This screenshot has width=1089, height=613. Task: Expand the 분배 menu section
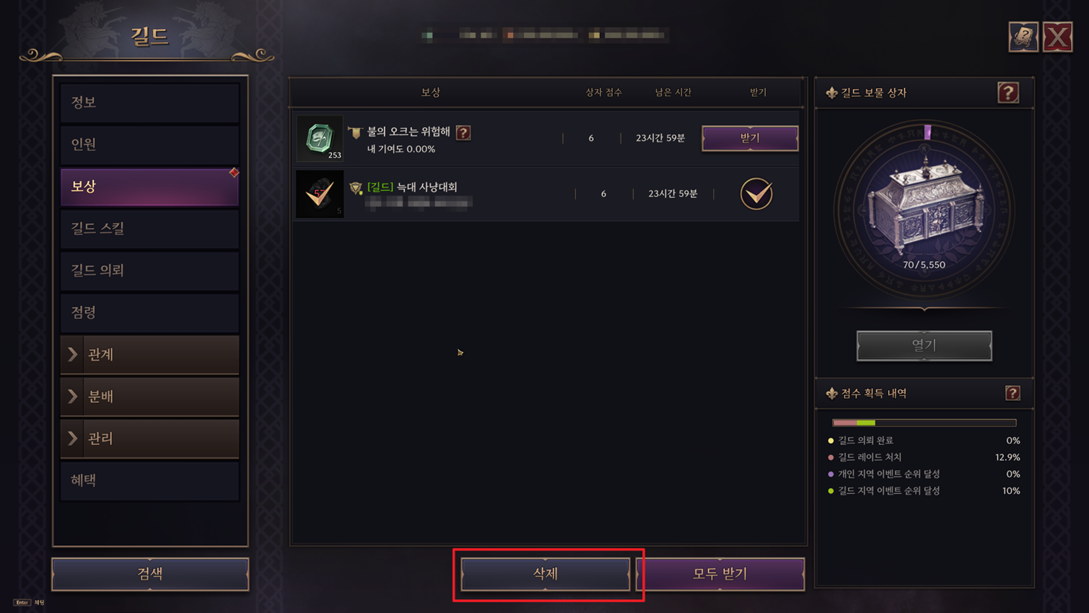point(150,396)
